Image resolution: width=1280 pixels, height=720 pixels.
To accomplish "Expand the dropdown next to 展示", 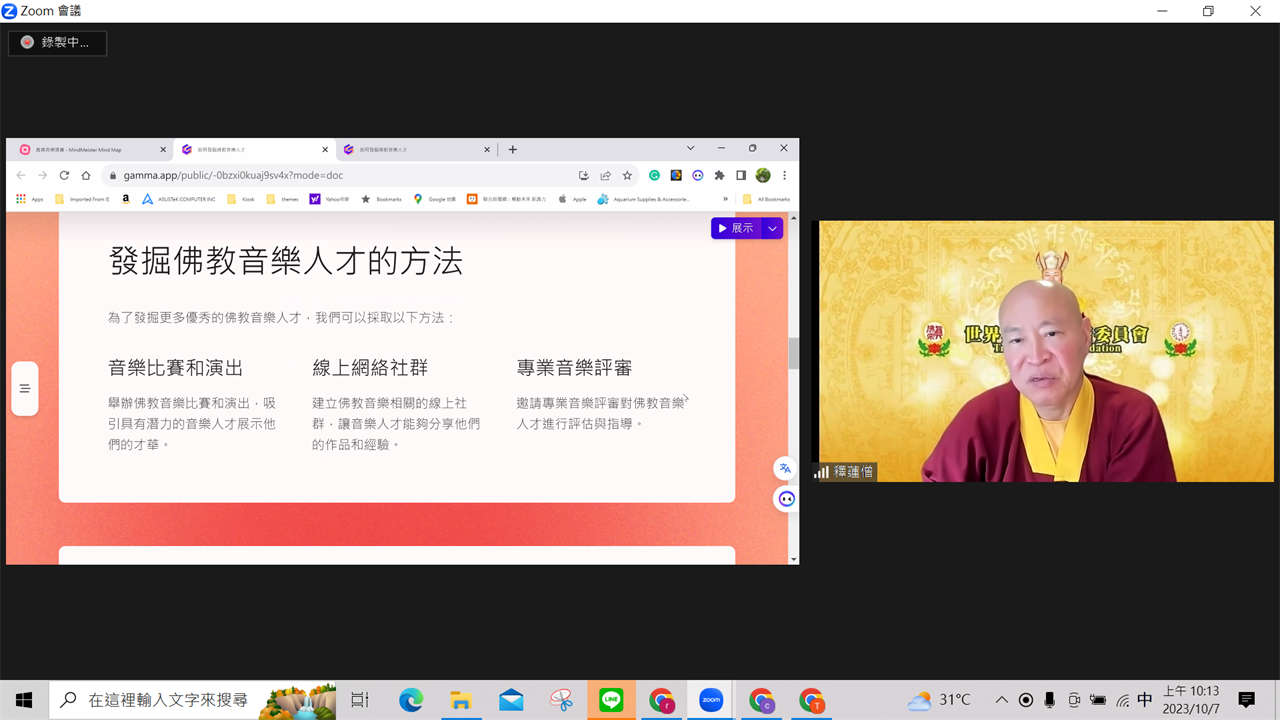I will (772, 228).
